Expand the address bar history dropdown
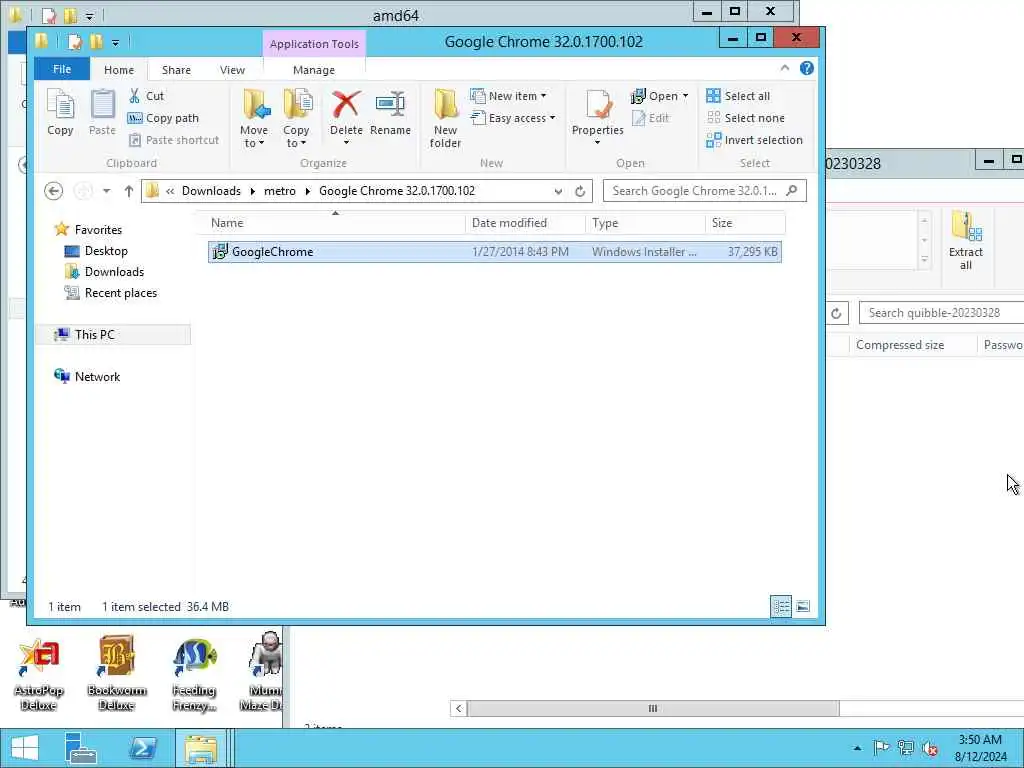Viewport: 1024px width, 768px height. coord(558,191)
